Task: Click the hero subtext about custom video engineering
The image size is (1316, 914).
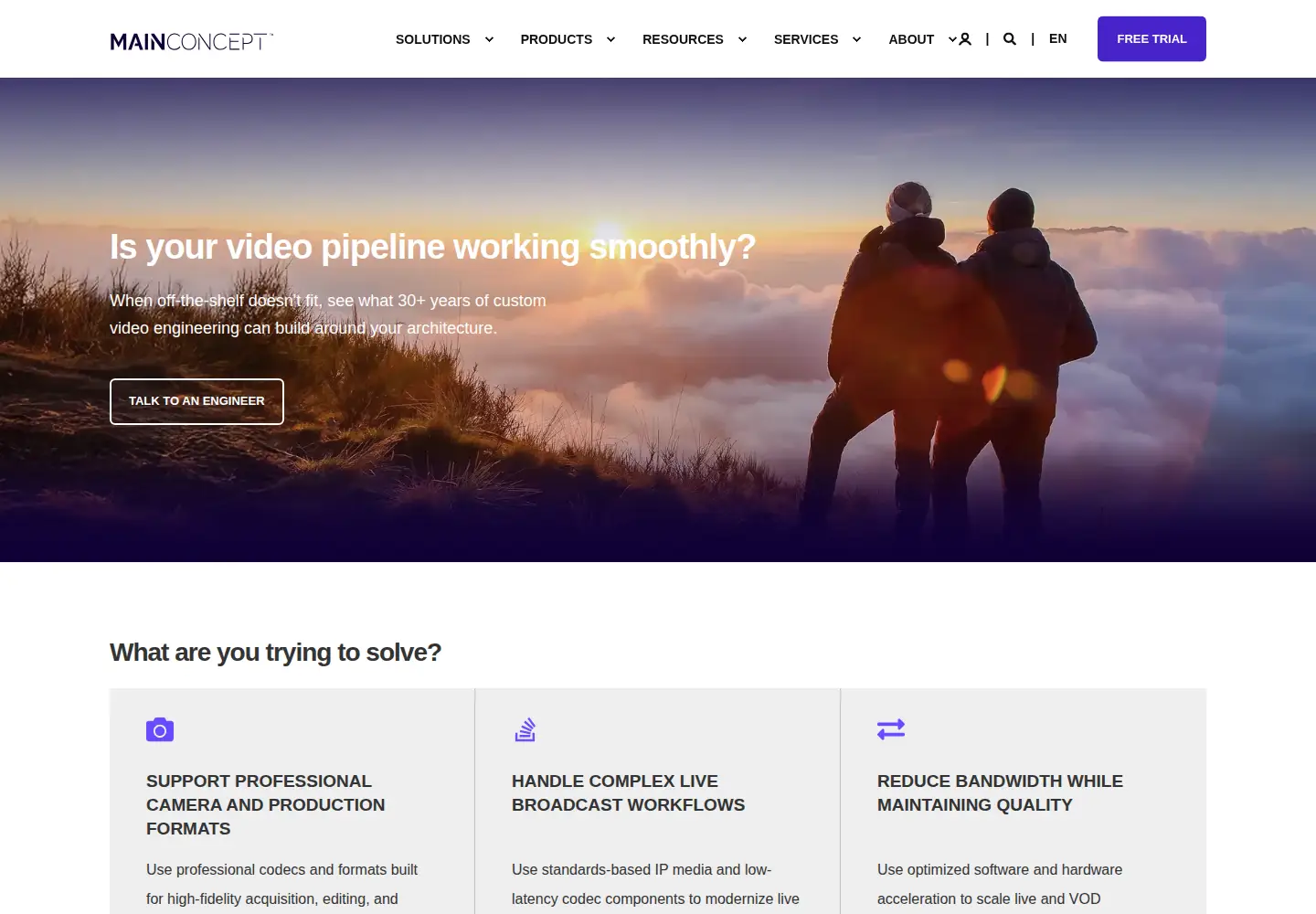Action: coord(328,314)
